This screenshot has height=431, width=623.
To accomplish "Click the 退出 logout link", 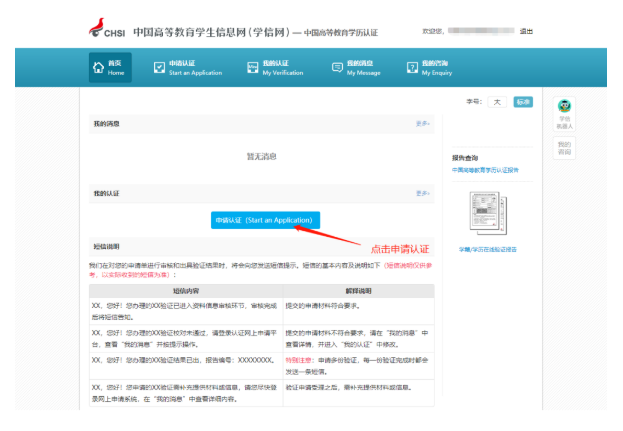I will (526, 31).
